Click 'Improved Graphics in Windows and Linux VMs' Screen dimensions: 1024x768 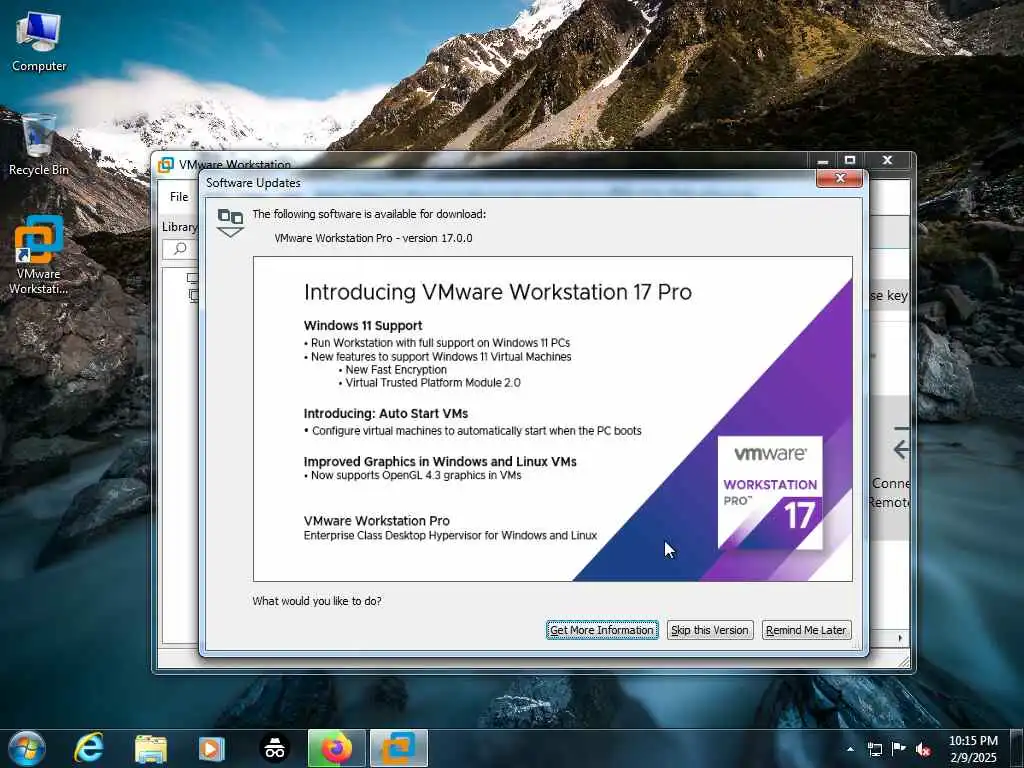click(x=440, y=462)
